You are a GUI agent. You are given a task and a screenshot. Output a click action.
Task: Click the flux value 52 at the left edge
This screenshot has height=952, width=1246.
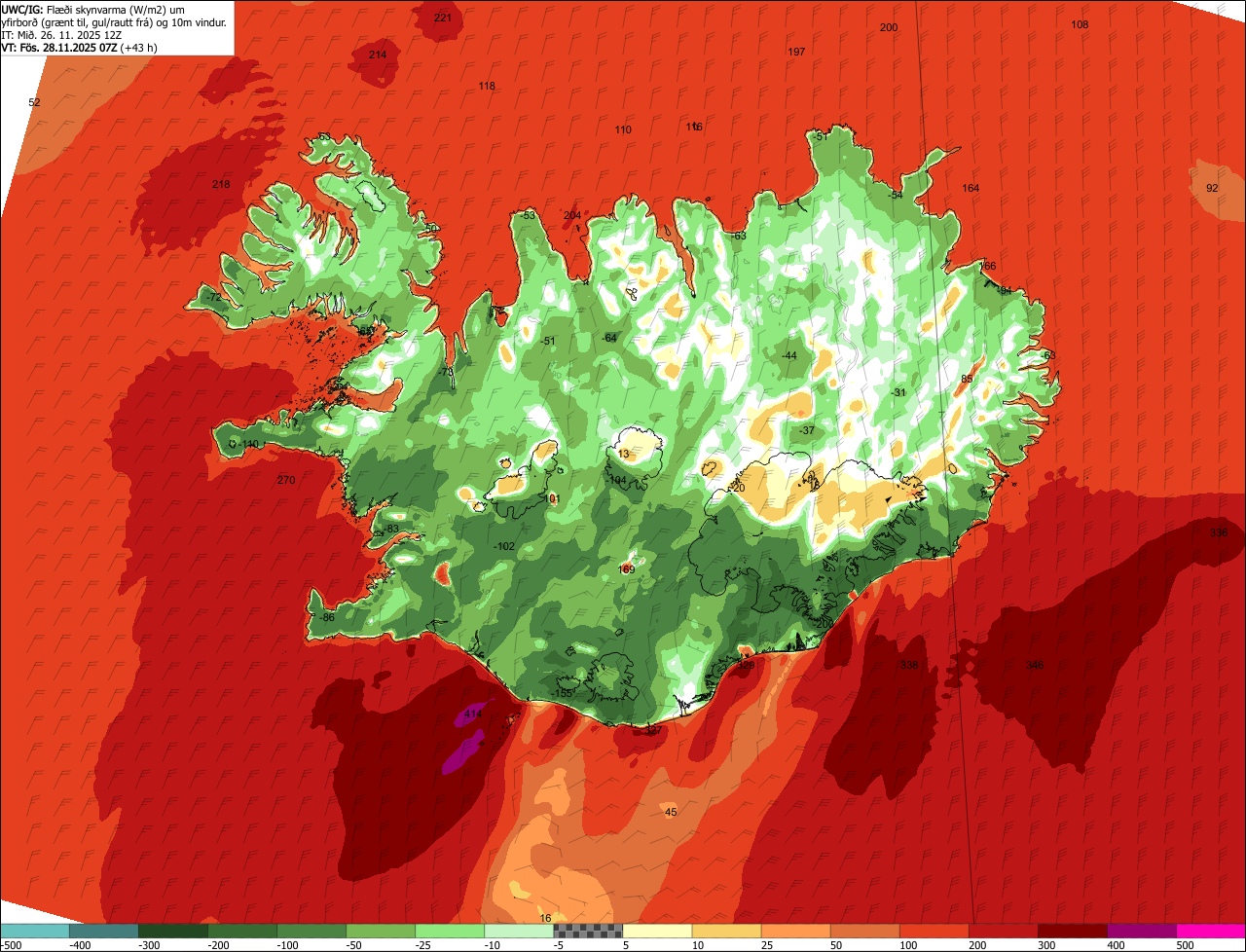[34, 102]
